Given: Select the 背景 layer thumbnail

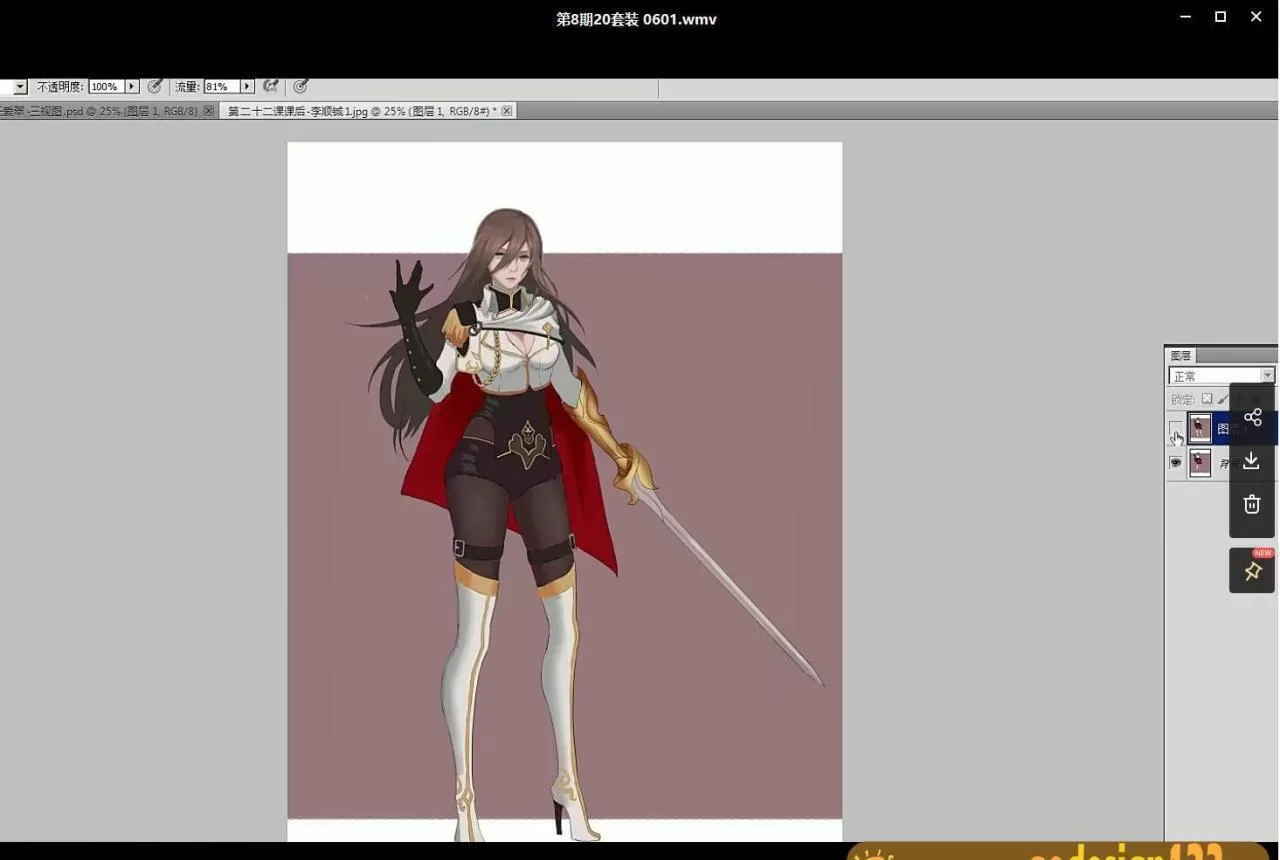Looking at the screenshot, I should (x=1200, y=463).
